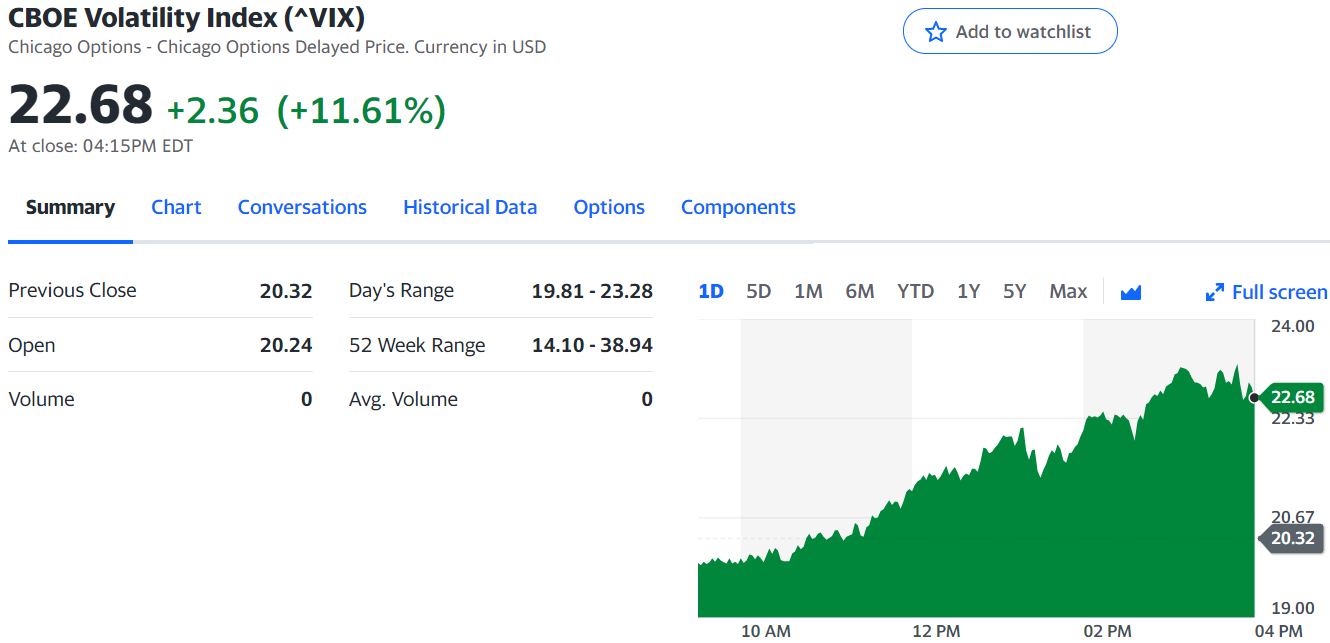The width and height of the screenshot is (1330, 643).
Task: Show the 5Y chart range
Action: click(1015, 292)
